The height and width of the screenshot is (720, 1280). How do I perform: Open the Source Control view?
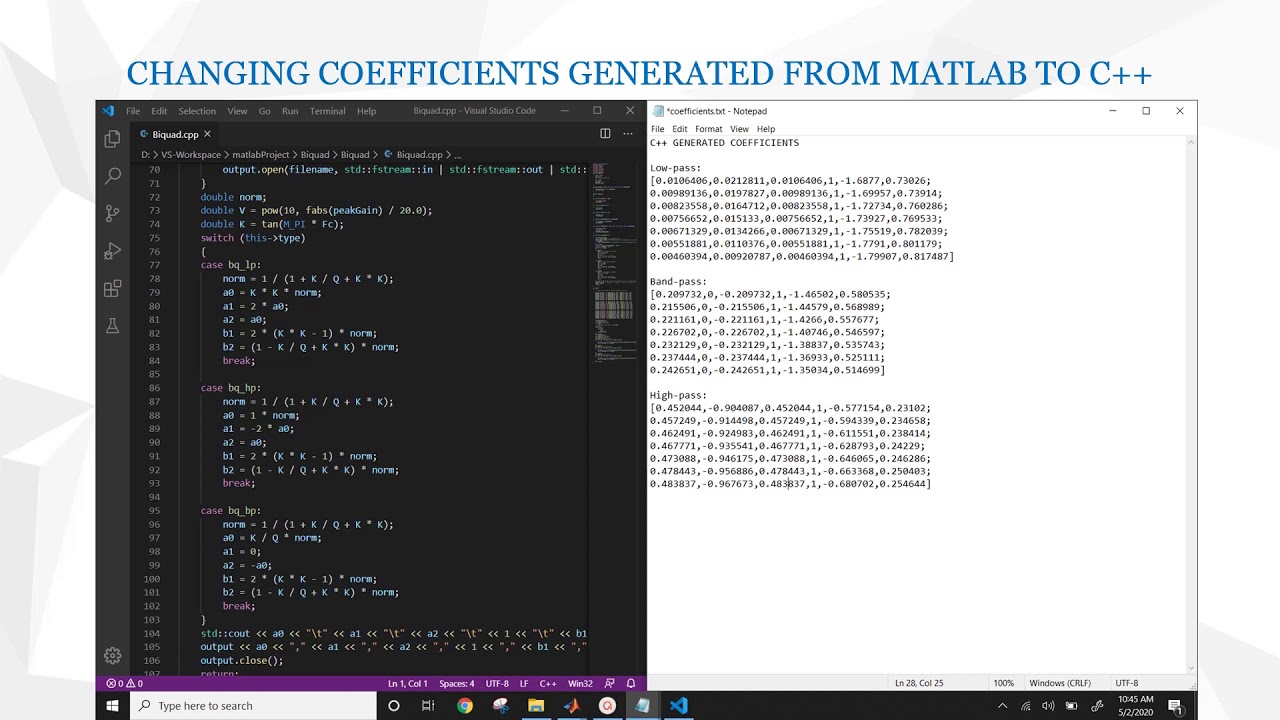click(112, 213)
